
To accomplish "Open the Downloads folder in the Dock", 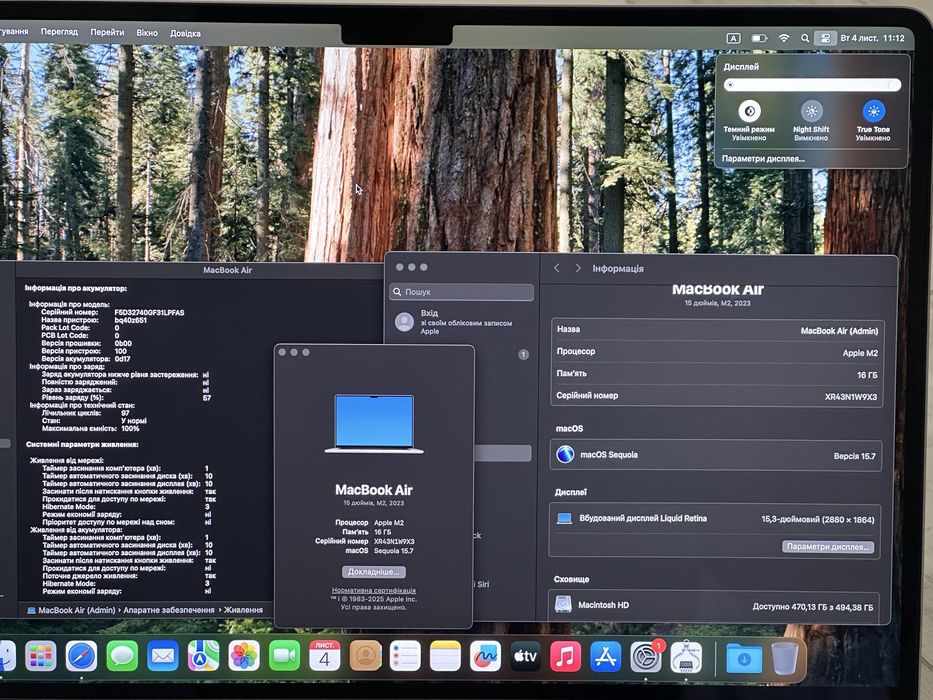I will click(x=744, y=658).
